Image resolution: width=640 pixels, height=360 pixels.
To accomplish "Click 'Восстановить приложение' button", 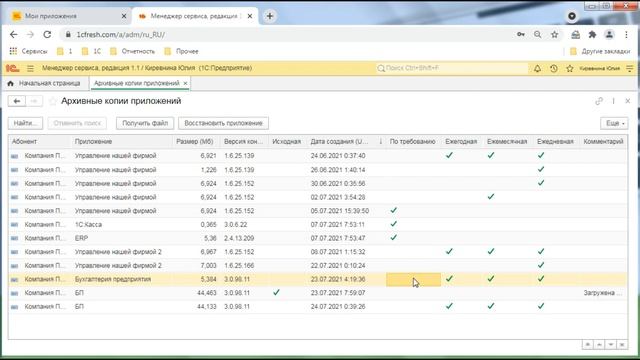I will click(x=223, y=123).
